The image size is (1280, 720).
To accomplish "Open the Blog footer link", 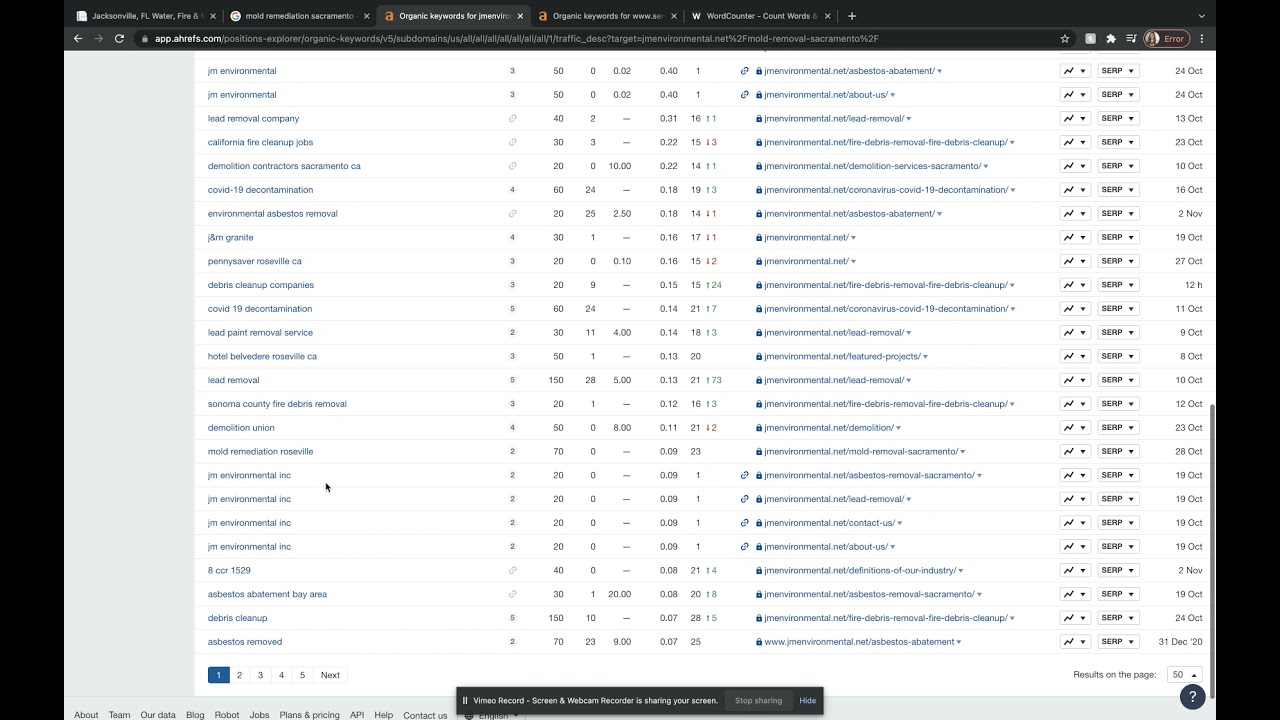I will [195, 715].
